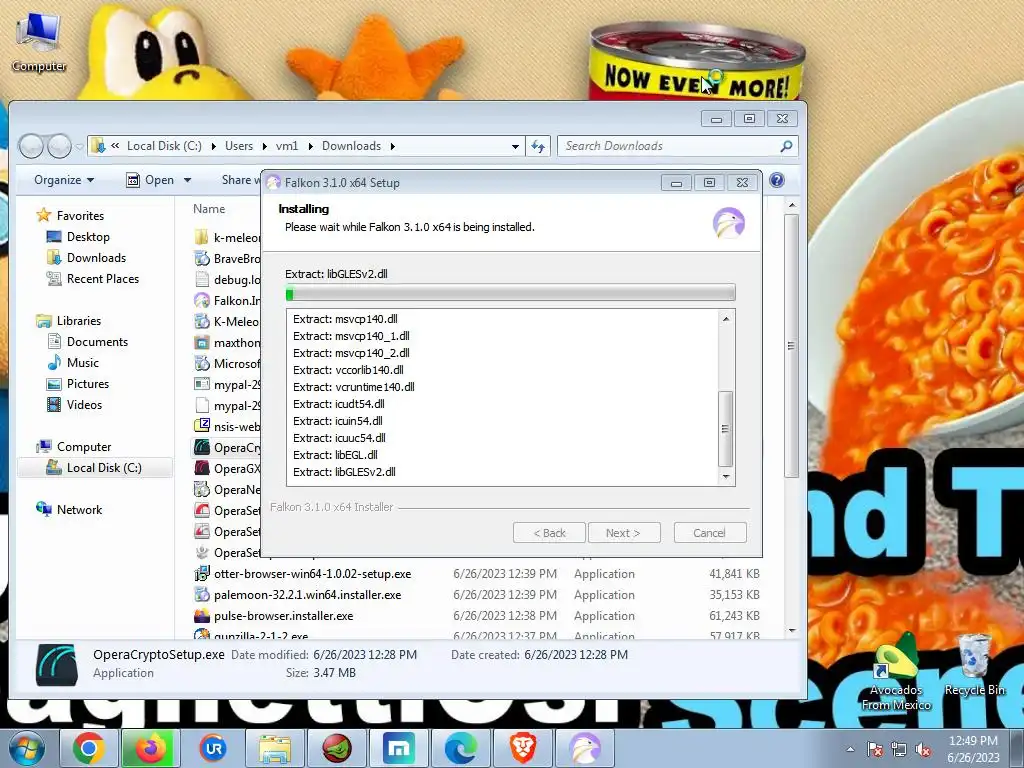Launch Maxthon from taskbar
This screenshot has height=768, width=1024.
[x=398, y=748]
